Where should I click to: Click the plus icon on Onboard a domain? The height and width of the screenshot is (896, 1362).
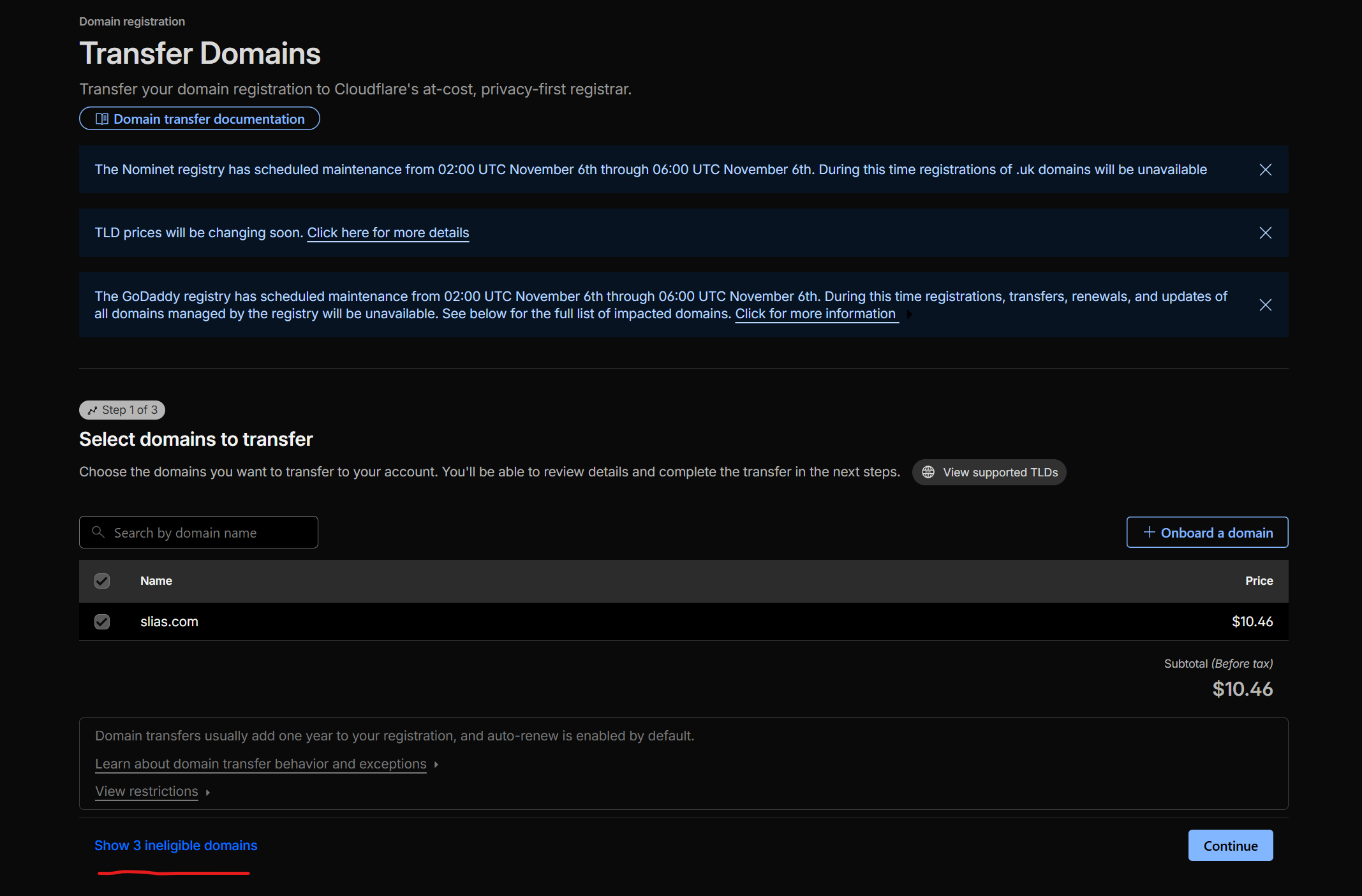pyautogui.click(x=1149, y=532)
